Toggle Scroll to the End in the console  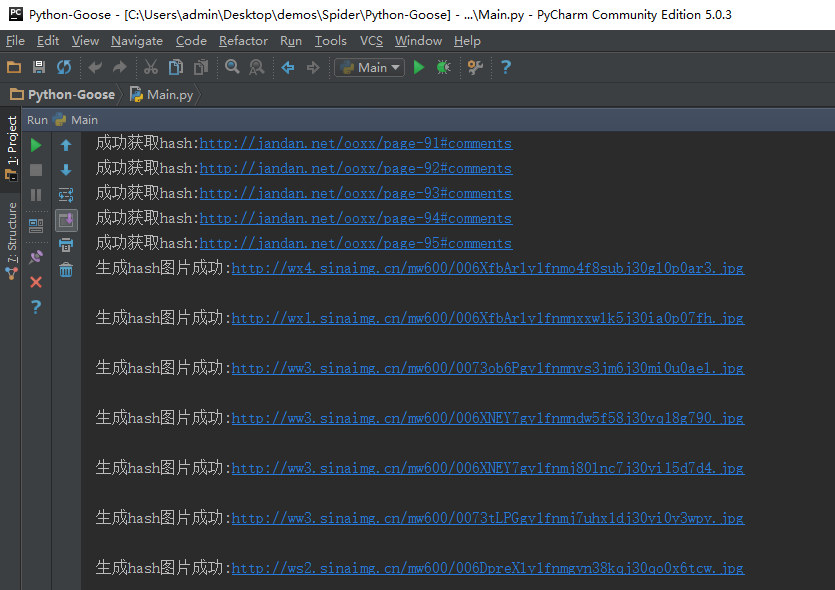click(x=66, y=220)
